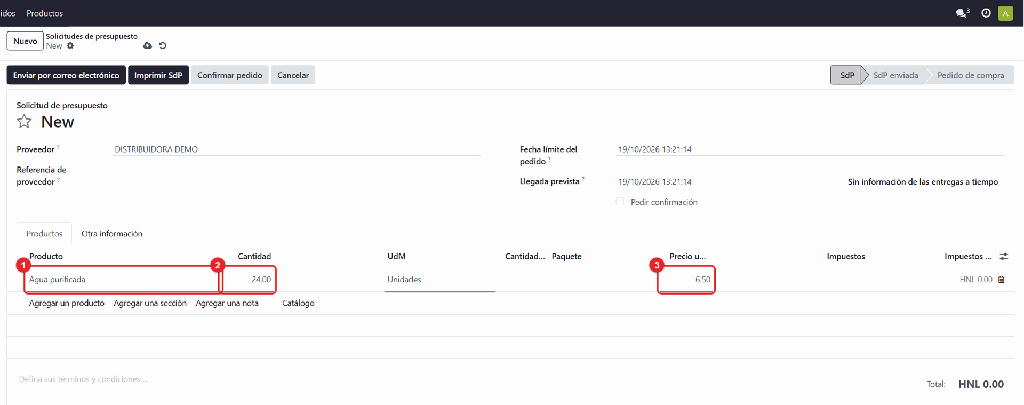The width and height of the screenshot is (1024, 405).
Task: Click the Cantidad column header
Action: coord(254,256)
